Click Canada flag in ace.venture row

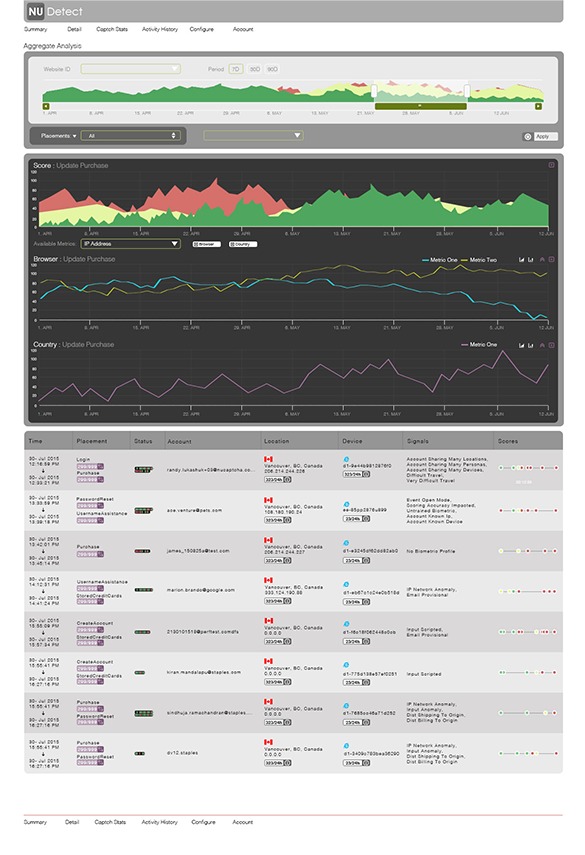(268, 500)
